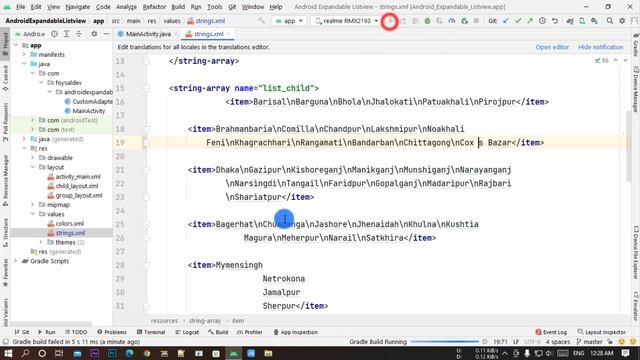
Task: Open the Device File Explorer side panel
Action: point(636,253)
